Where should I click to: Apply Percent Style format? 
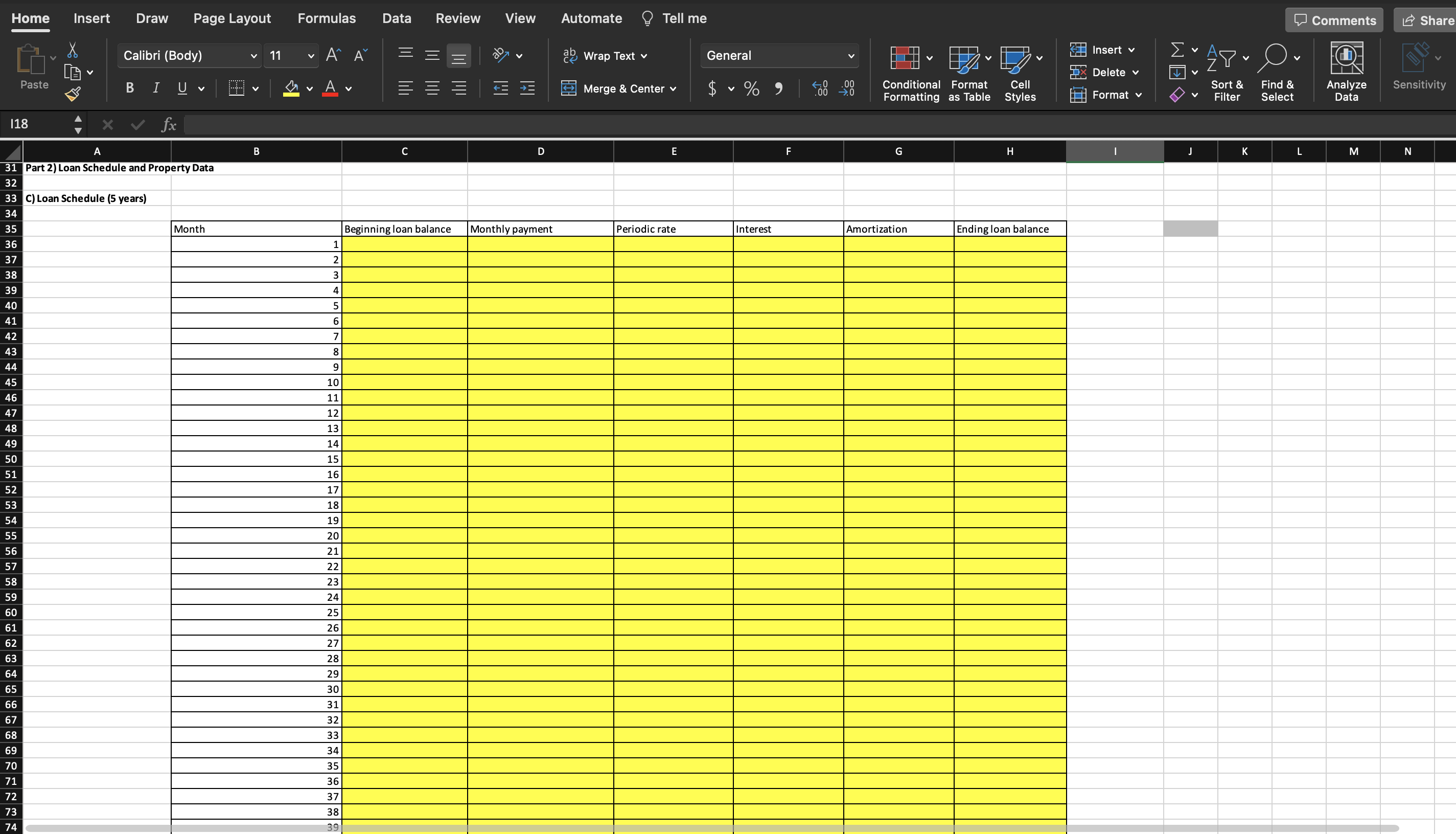751,88
